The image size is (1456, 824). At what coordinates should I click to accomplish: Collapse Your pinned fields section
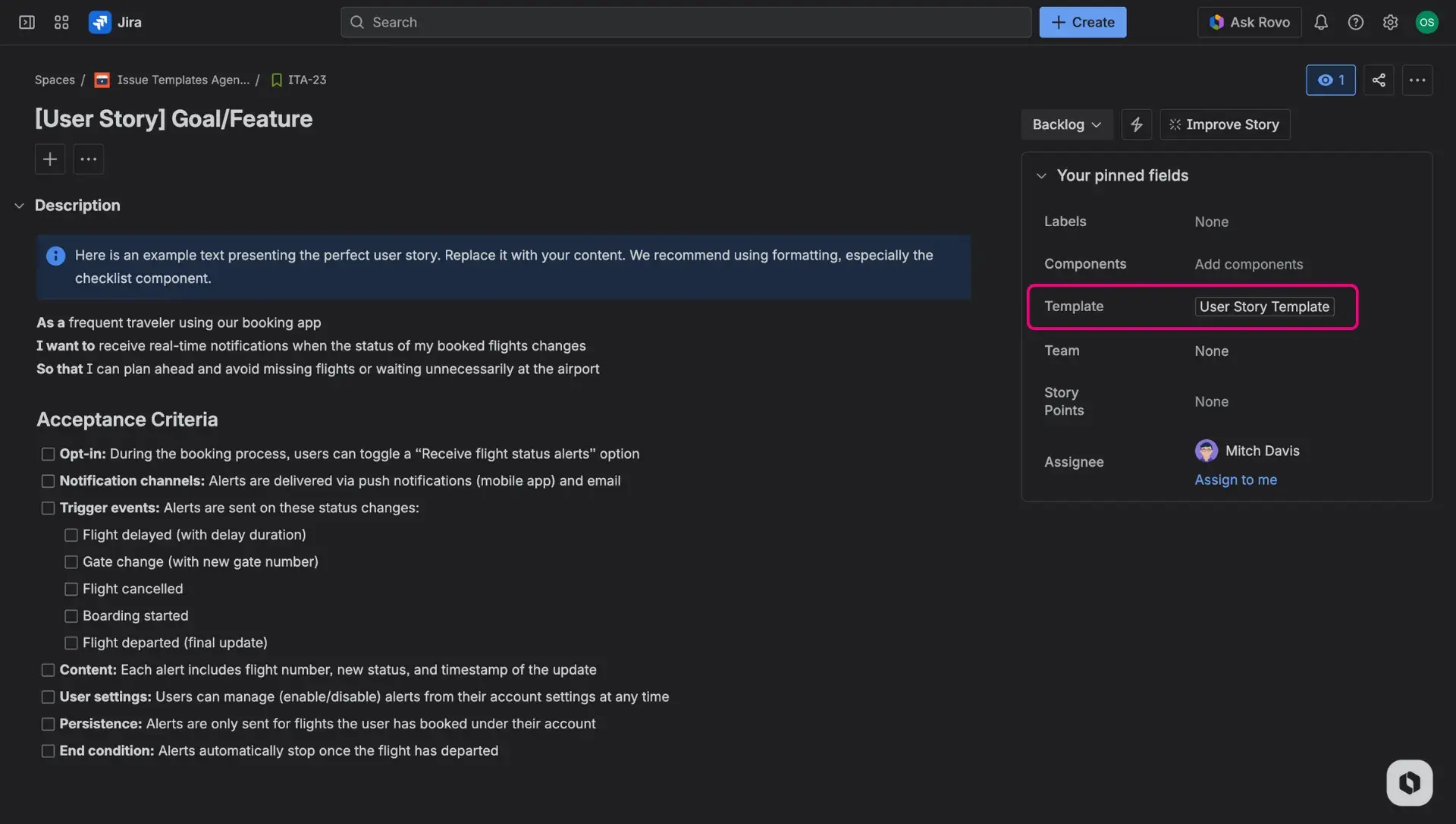[1041, 175]
